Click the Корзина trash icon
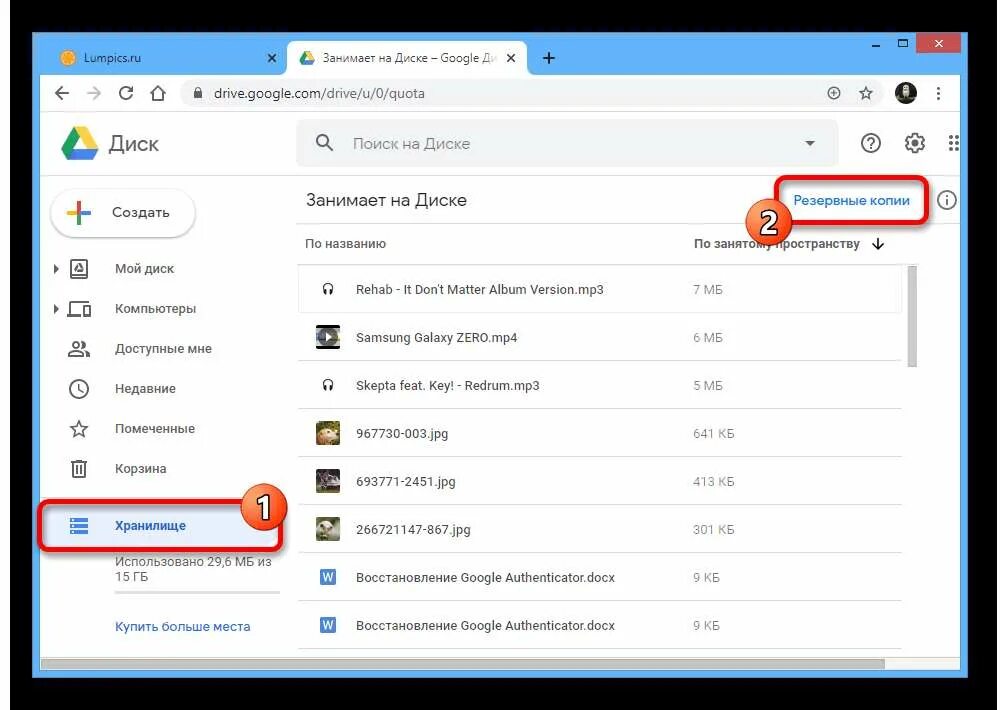Viewport: 1000px width, 710px height. pyautogui.click(x=79, y=469)
